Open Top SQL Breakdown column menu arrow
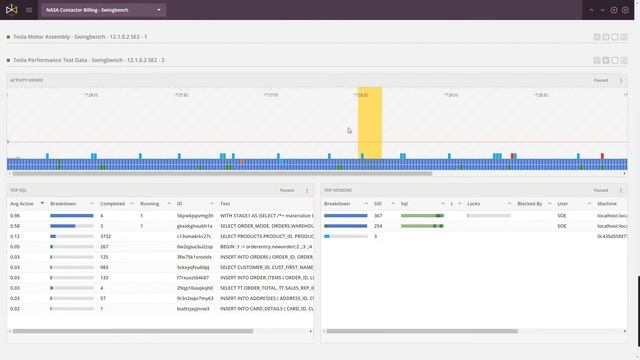Viewport: 640px width, 360px height. tap(92, 204)
